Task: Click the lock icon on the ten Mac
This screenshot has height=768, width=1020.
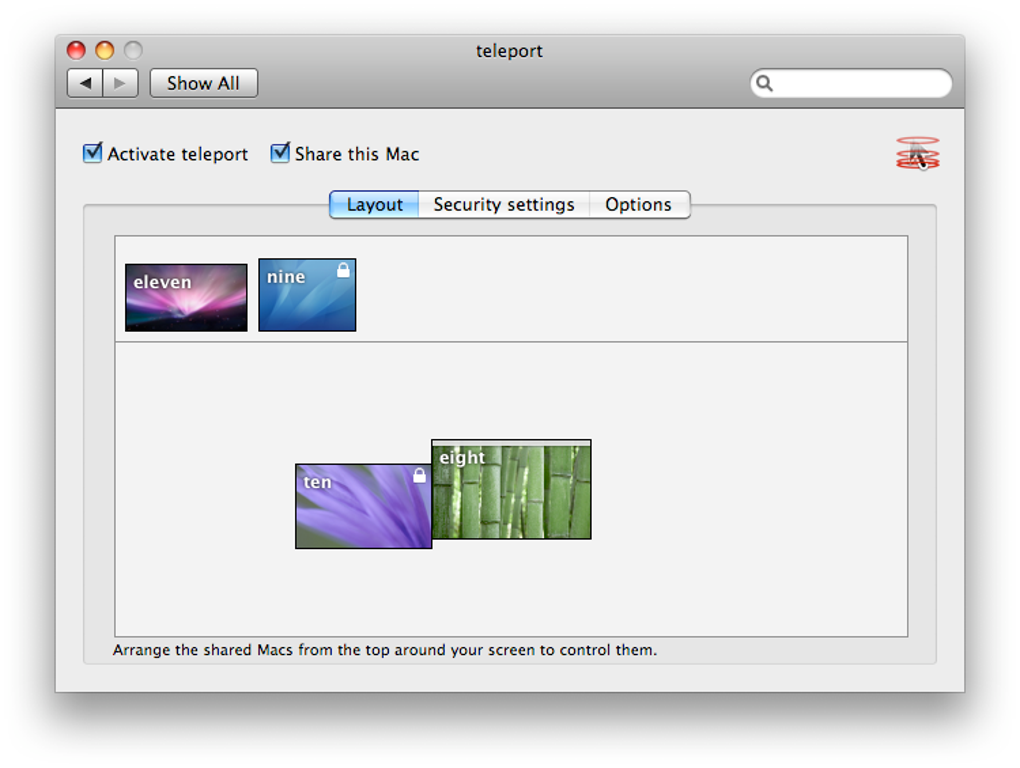Action: coord(420,475)
